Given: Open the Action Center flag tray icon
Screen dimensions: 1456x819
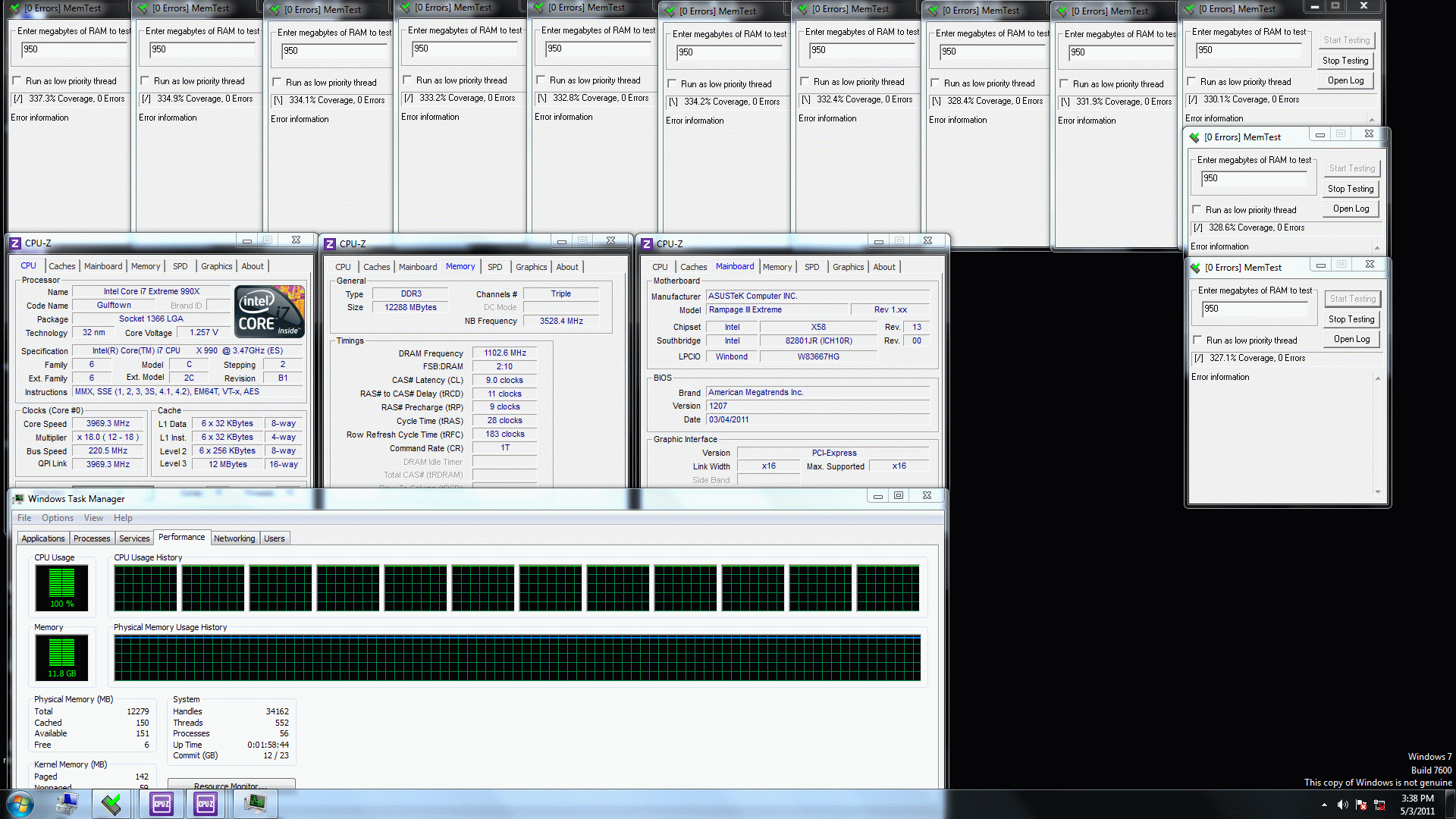Looking at the screenshot, I should pyautogui.click(x=1361, y=805).
